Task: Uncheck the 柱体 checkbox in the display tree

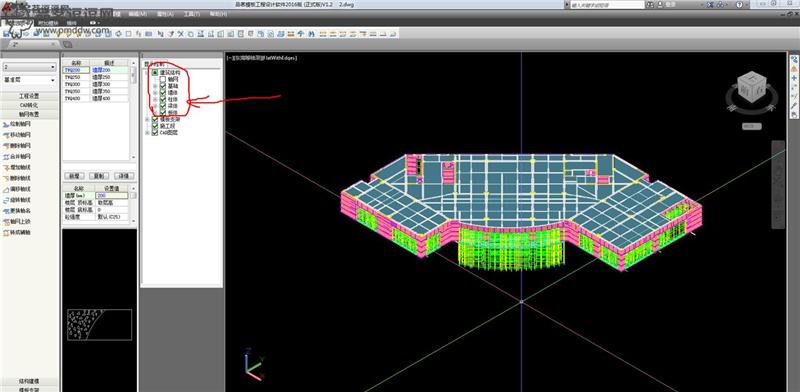Action: coord(163,99)
